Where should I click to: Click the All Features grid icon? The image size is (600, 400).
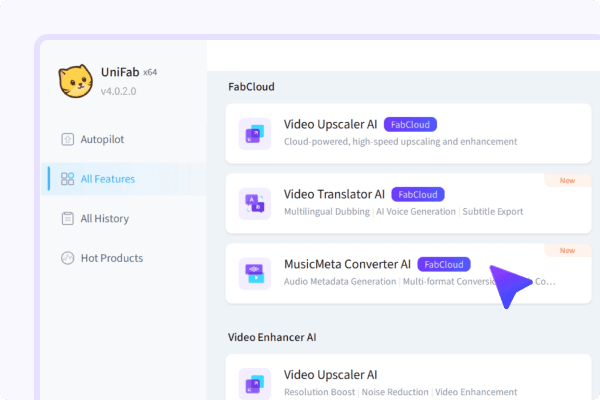pos(68,179)
